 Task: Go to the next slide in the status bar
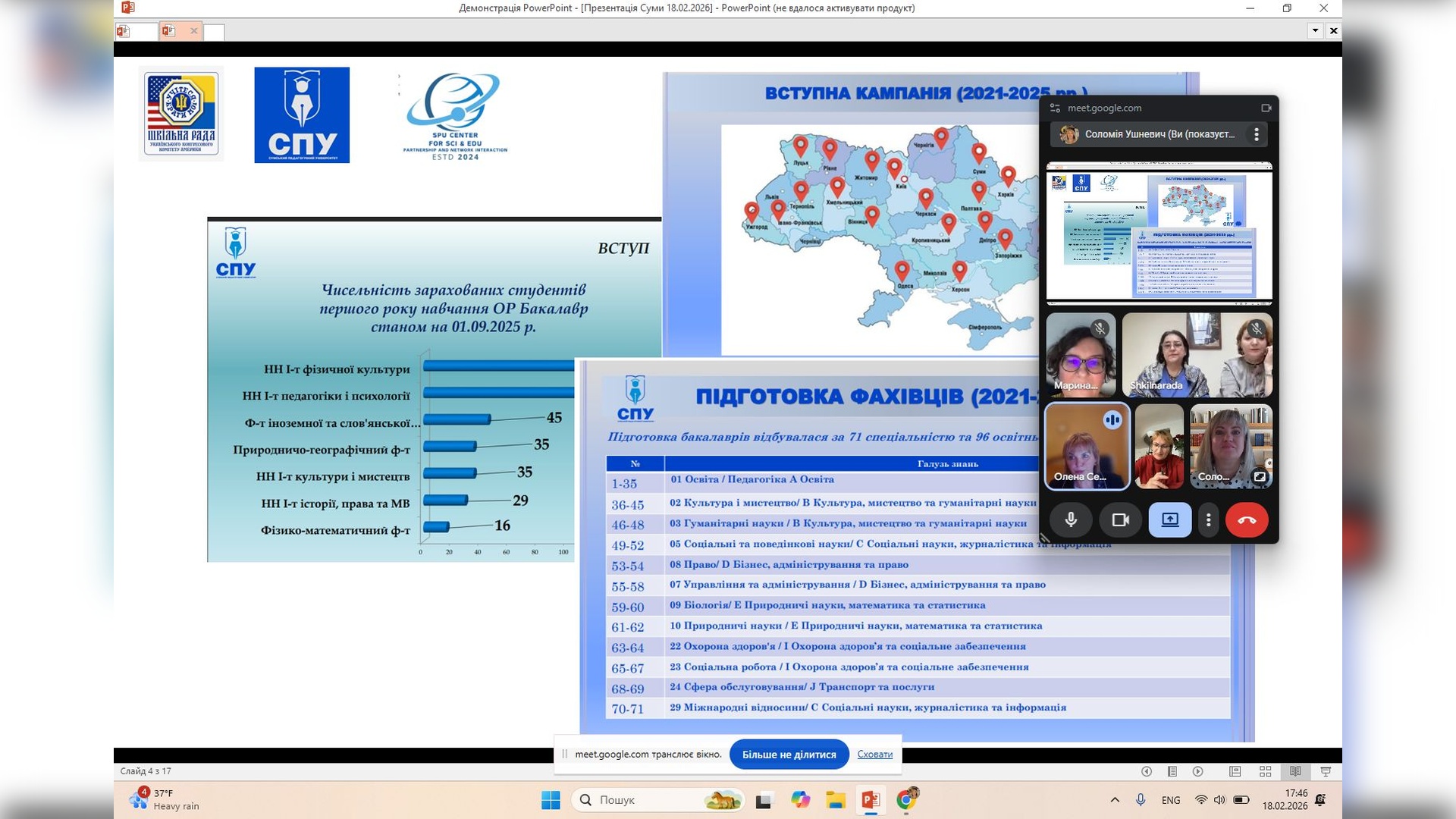[x=1198, y=771]
